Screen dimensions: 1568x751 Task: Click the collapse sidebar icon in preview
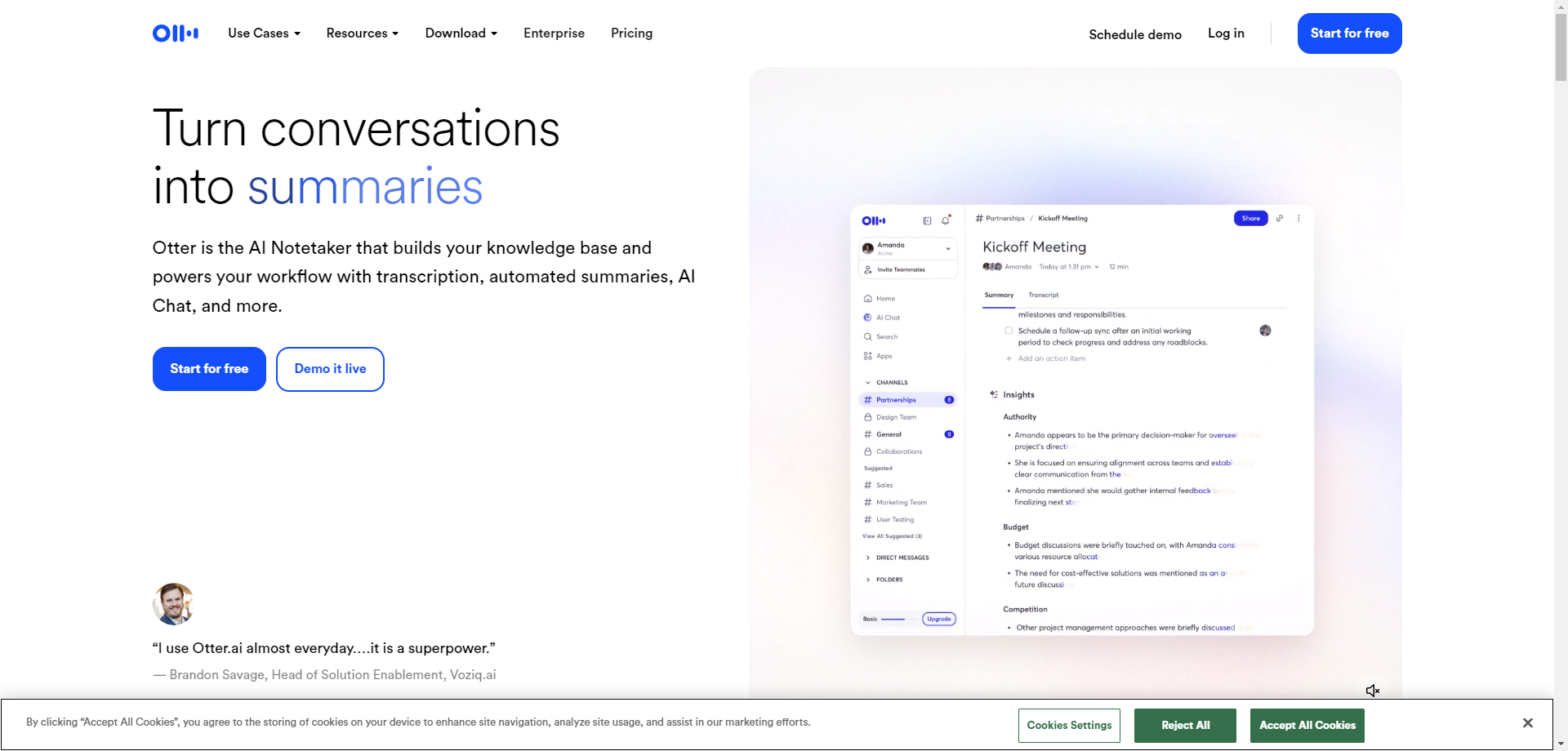(x=927, y=220)
